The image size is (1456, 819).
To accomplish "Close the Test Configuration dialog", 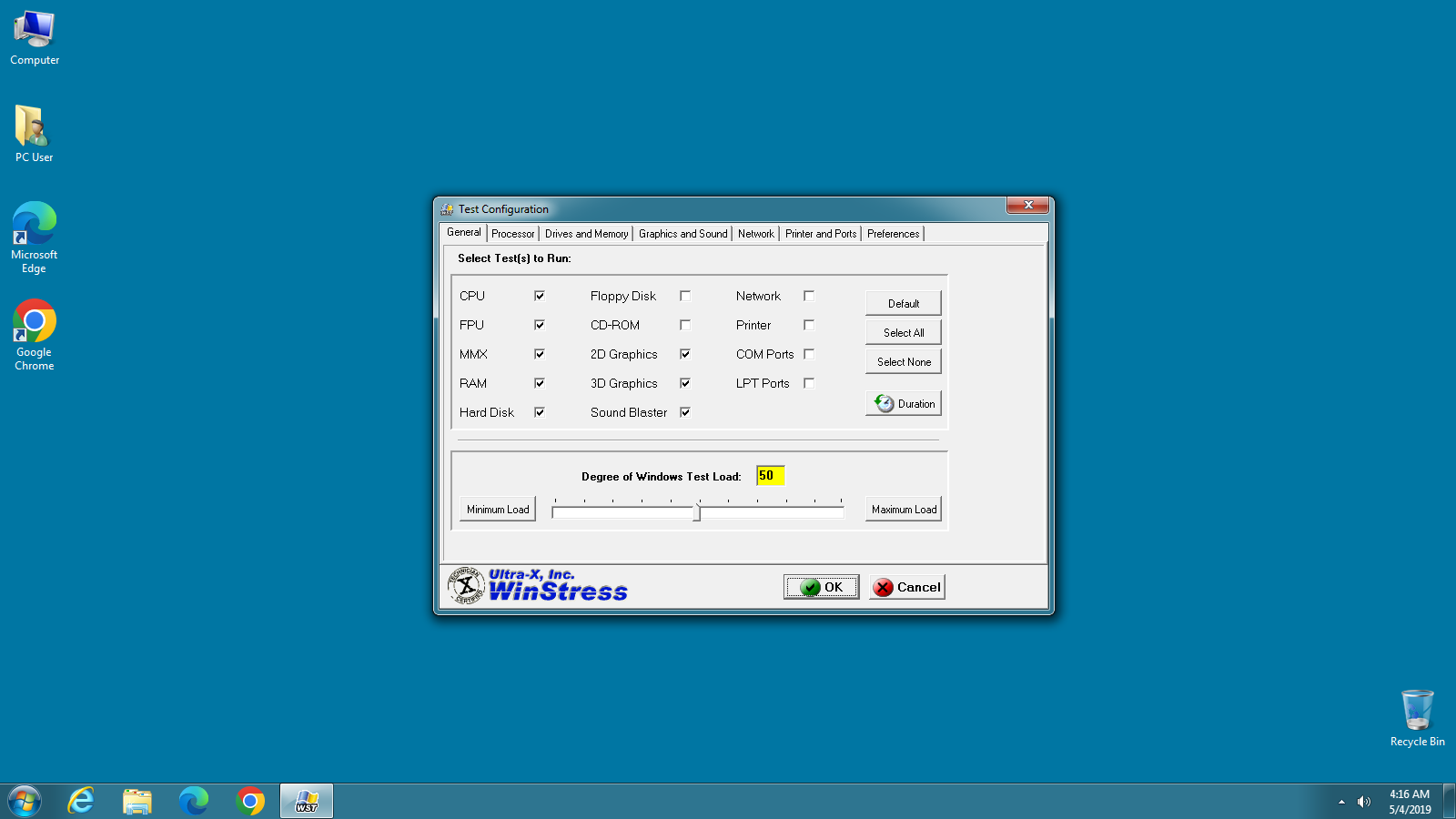I will click(1028, 205).
